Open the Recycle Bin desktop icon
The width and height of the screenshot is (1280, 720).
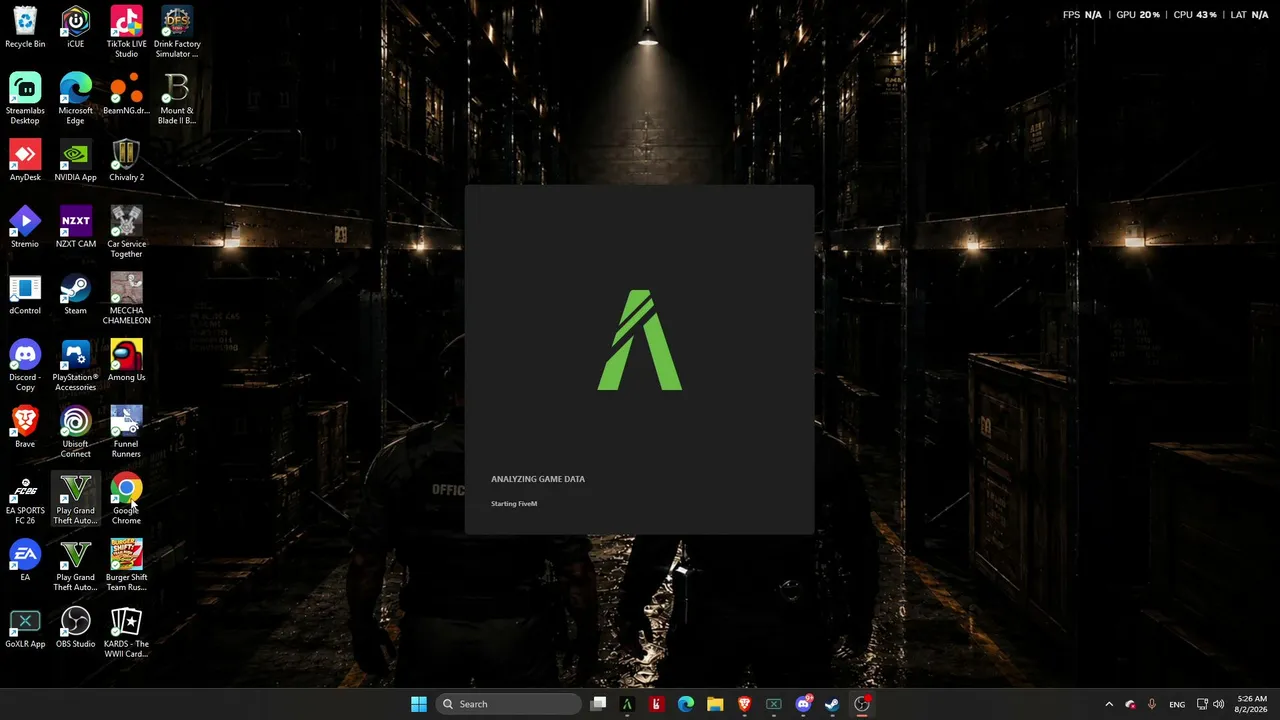point(25,27)
